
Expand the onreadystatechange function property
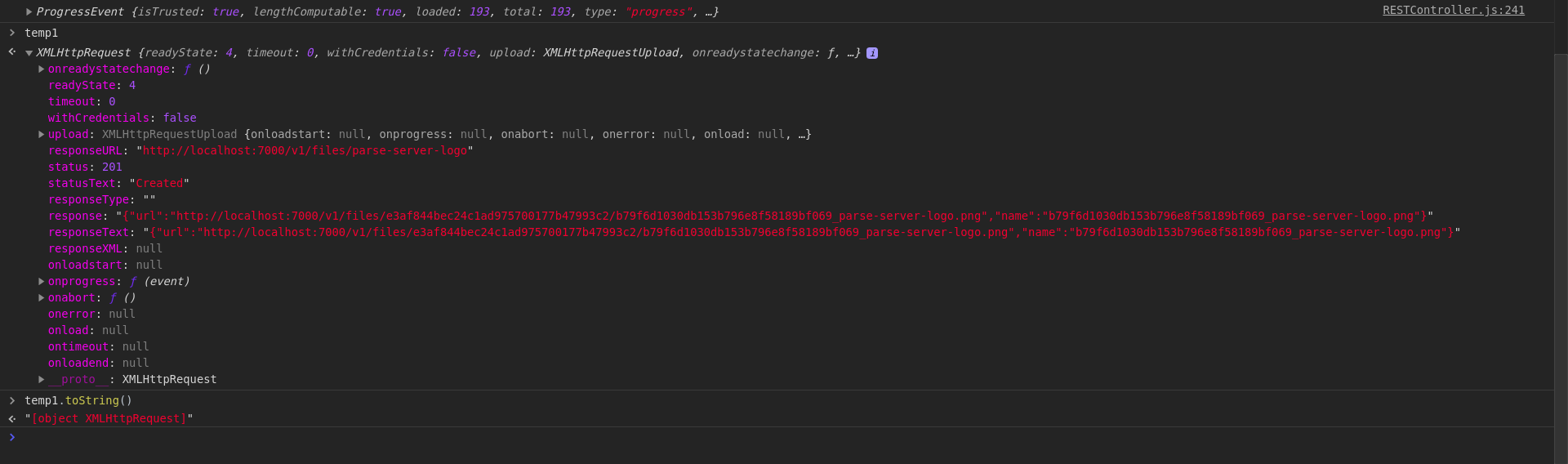[42, 69]
